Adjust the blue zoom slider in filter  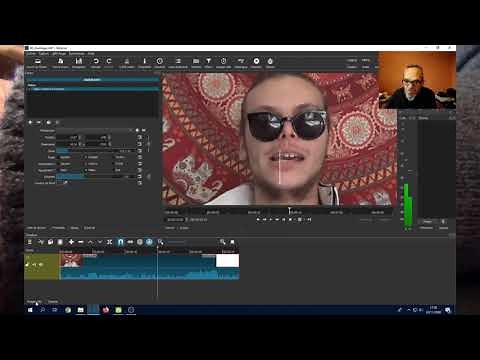click(x=97, y=151)
